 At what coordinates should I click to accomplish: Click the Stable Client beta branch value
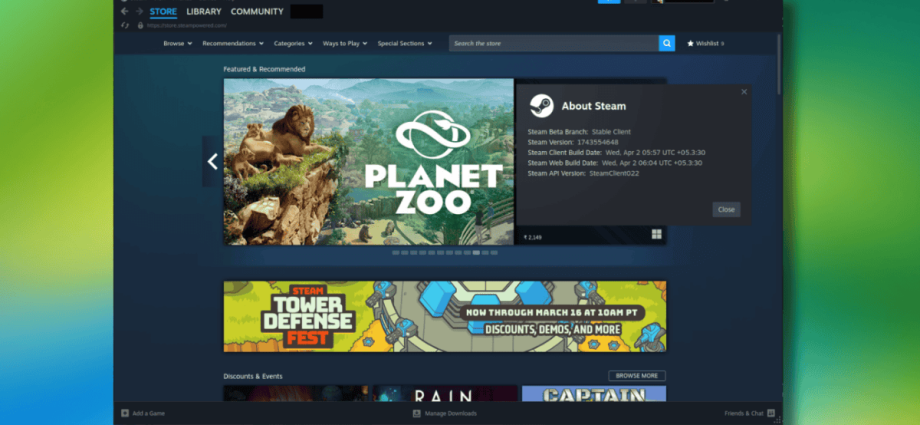tap(611, 131)
